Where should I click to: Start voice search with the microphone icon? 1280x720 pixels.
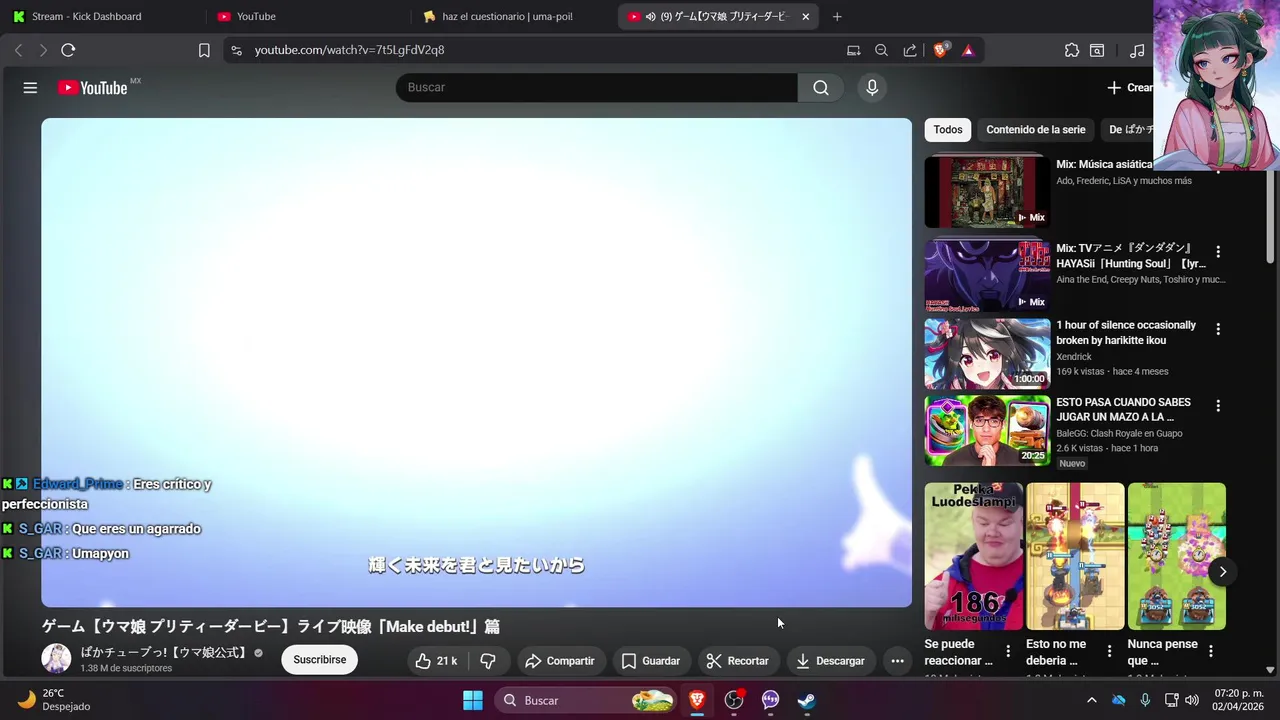point(872,88)
